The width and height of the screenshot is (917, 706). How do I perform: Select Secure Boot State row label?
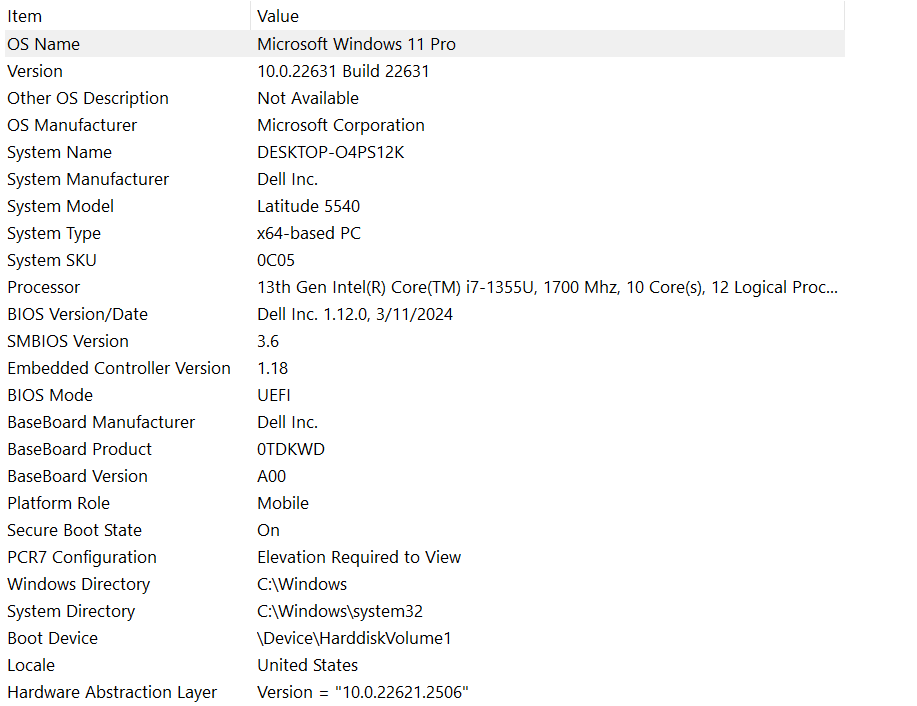(74, 530)
